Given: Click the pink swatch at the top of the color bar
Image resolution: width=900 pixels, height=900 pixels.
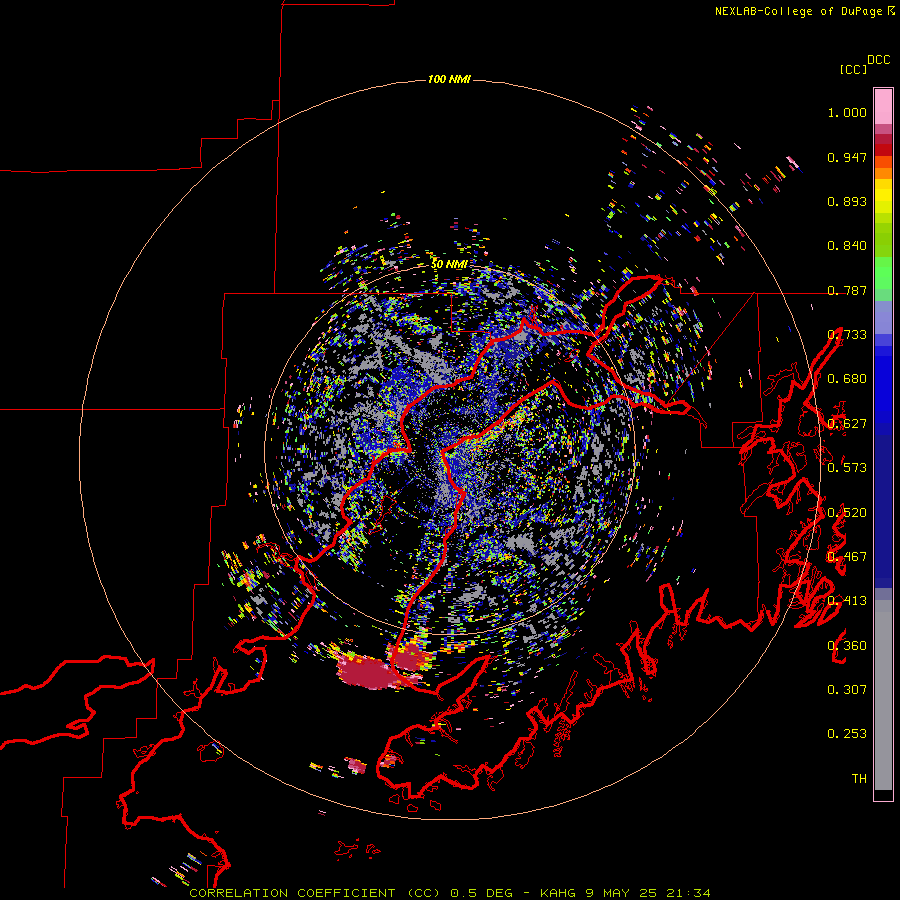Looking at the screenshot, I should click(x=883, y=107).
